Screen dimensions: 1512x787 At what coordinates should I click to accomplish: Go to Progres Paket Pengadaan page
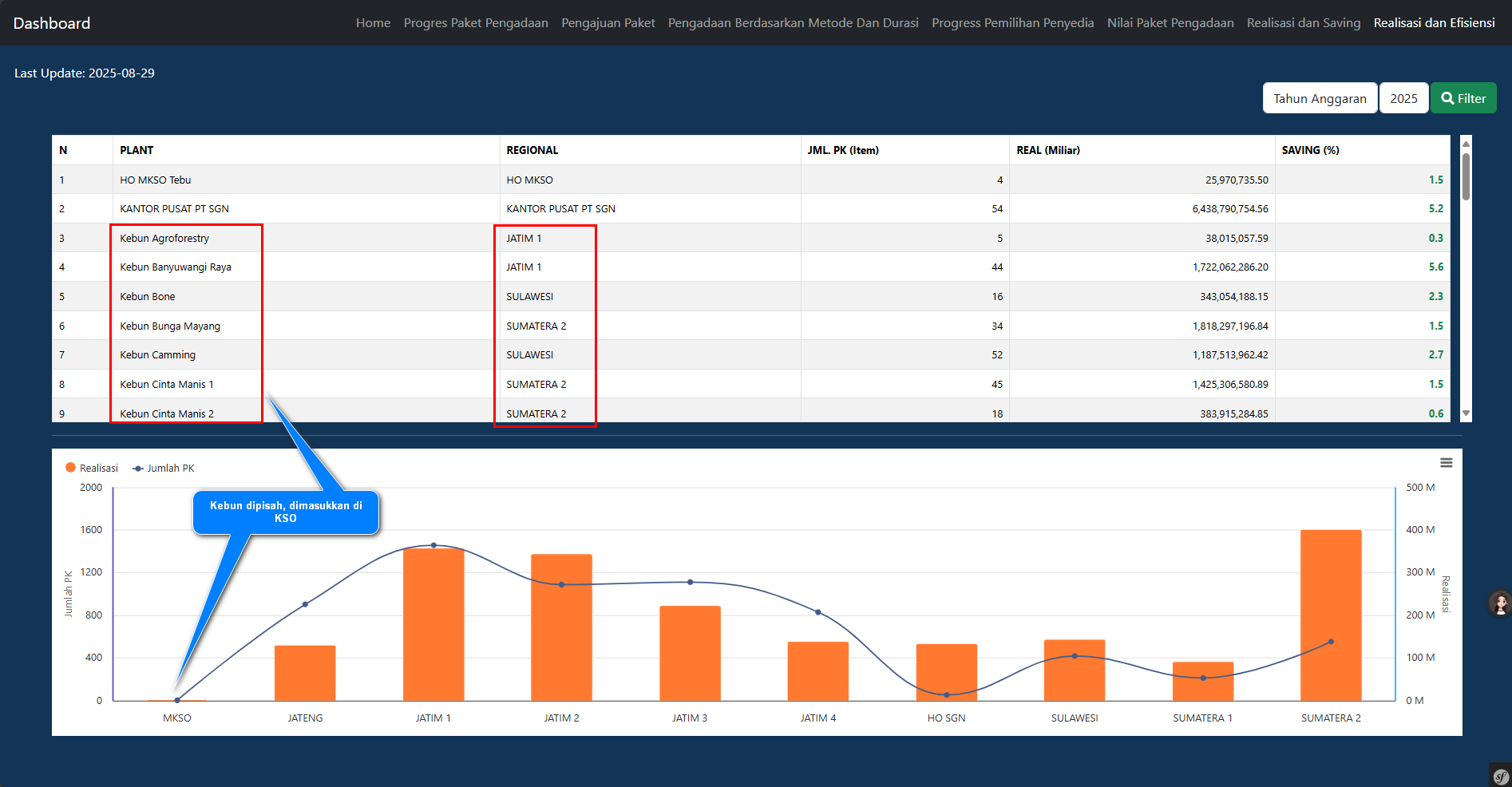(476, 23)
